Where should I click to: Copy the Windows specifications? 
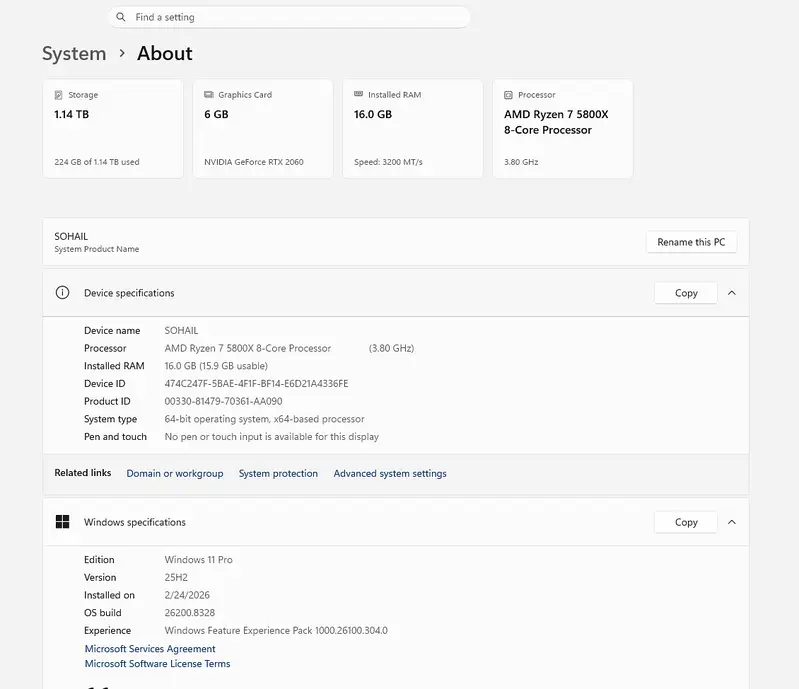686,522
